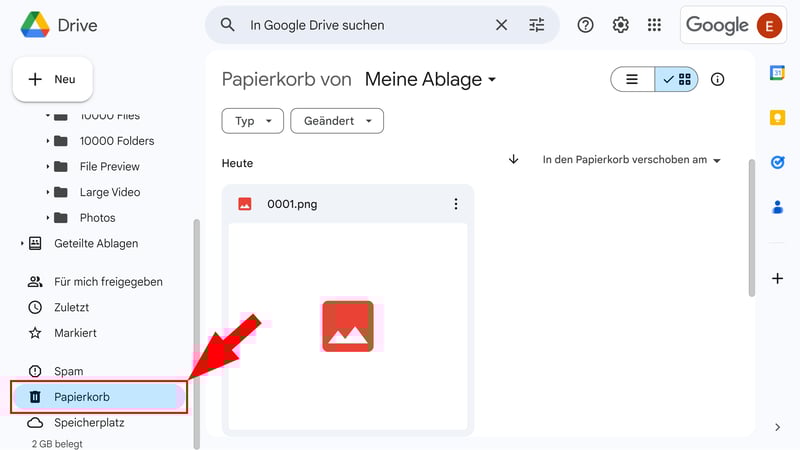Open the Typ filter dropdown

point(252,121)
